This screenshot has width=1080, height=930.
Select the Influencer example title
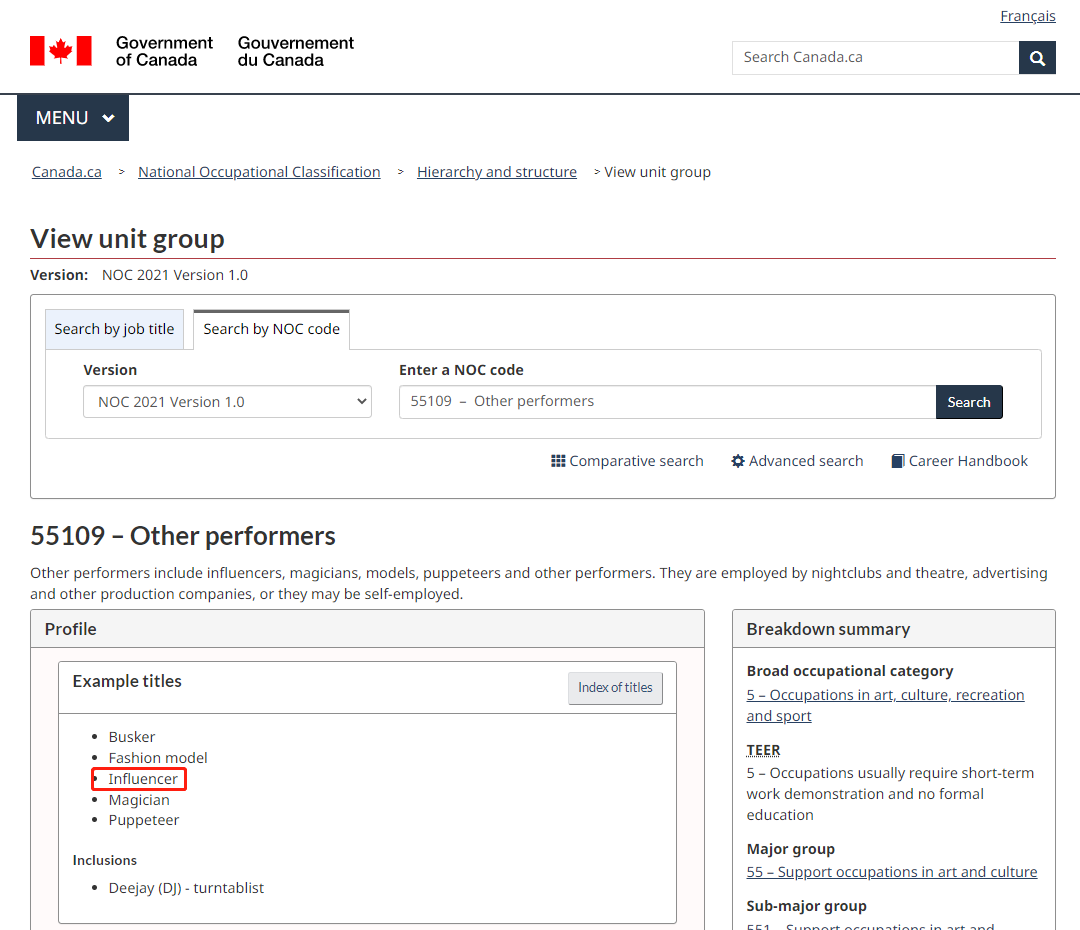143,779
